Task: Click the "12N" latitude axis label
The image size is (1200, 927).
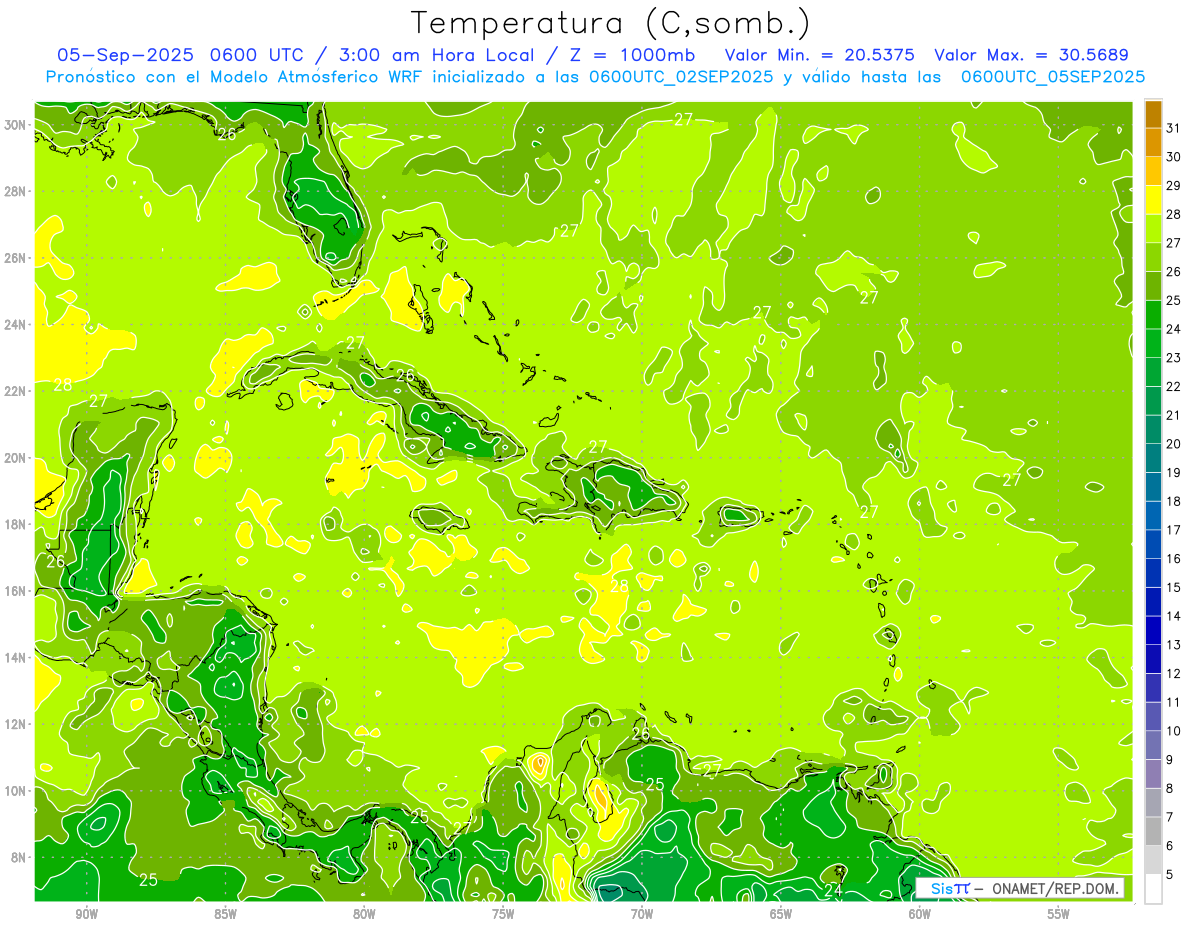Action: point(17,724)
